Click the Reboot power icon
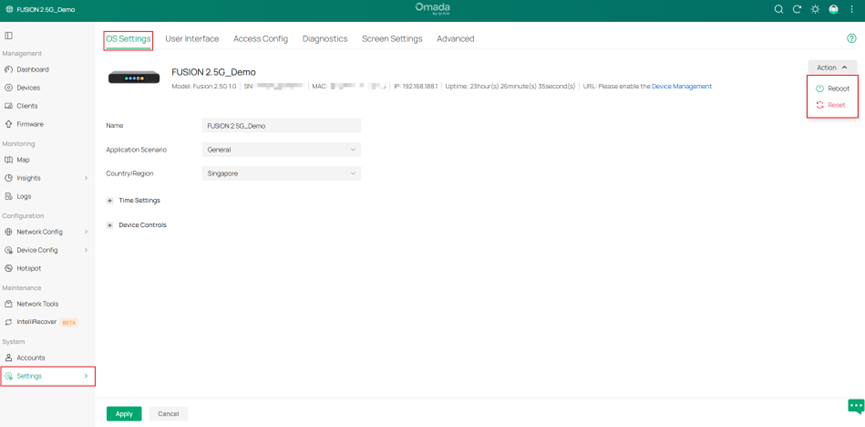Viewport: 865px width, 427px height. pos(820,88)
